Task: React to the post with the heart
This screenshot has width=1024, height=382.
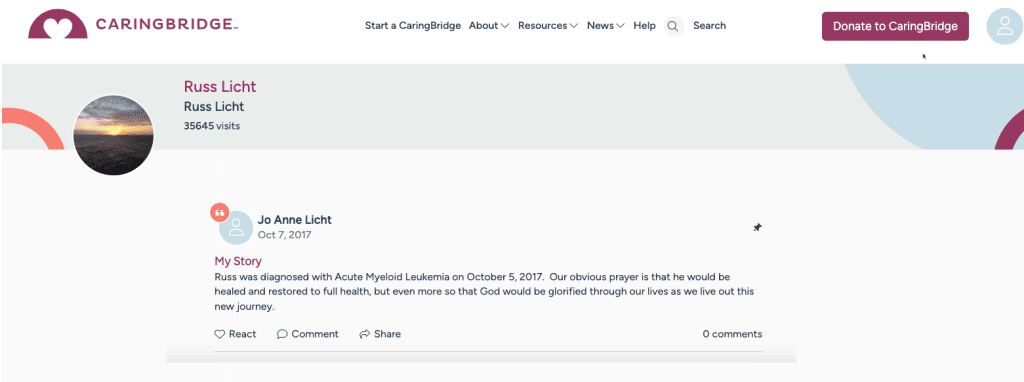Action: 219,334
